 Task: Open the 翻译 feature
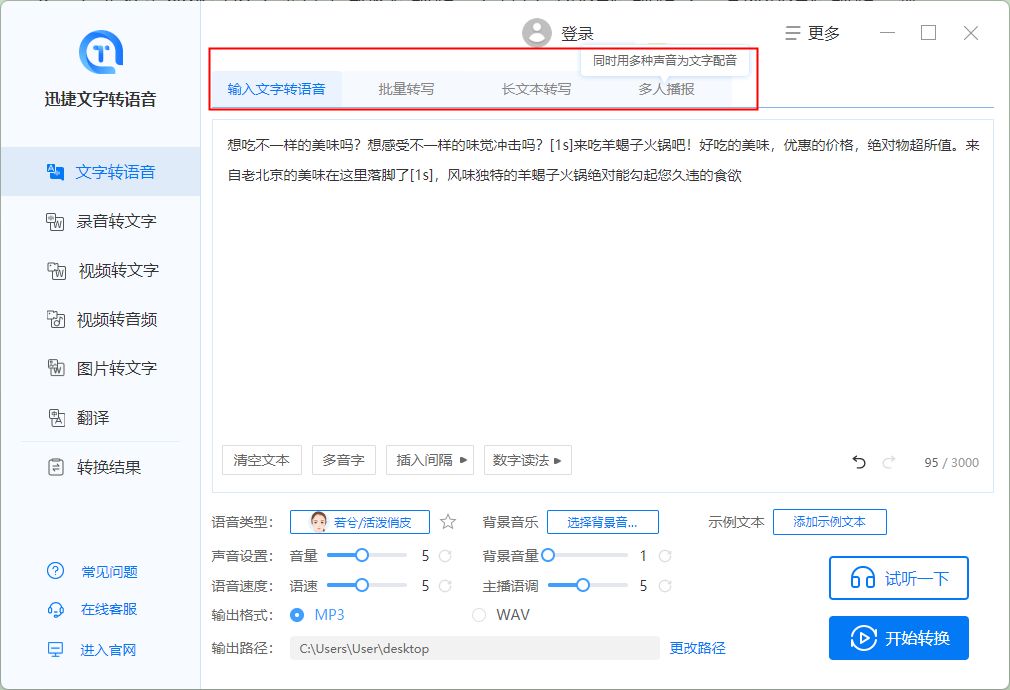(88, 417)
